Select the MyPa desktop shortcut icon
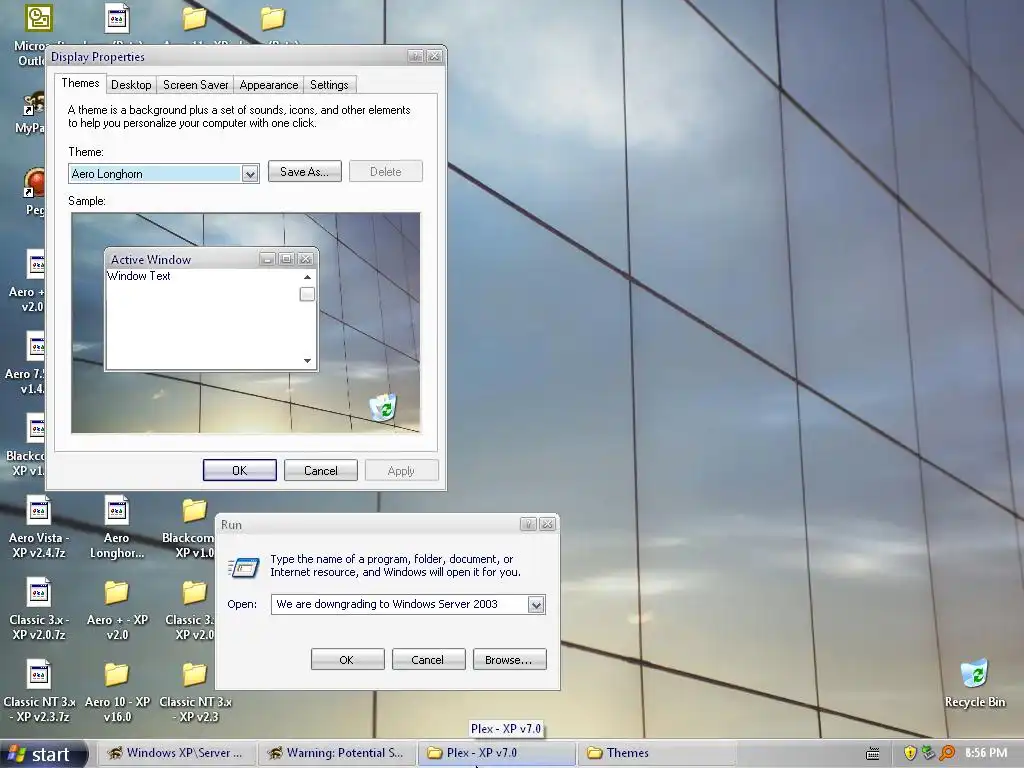The width and height of the screenshot is (1024, 768). coord(35,104)
